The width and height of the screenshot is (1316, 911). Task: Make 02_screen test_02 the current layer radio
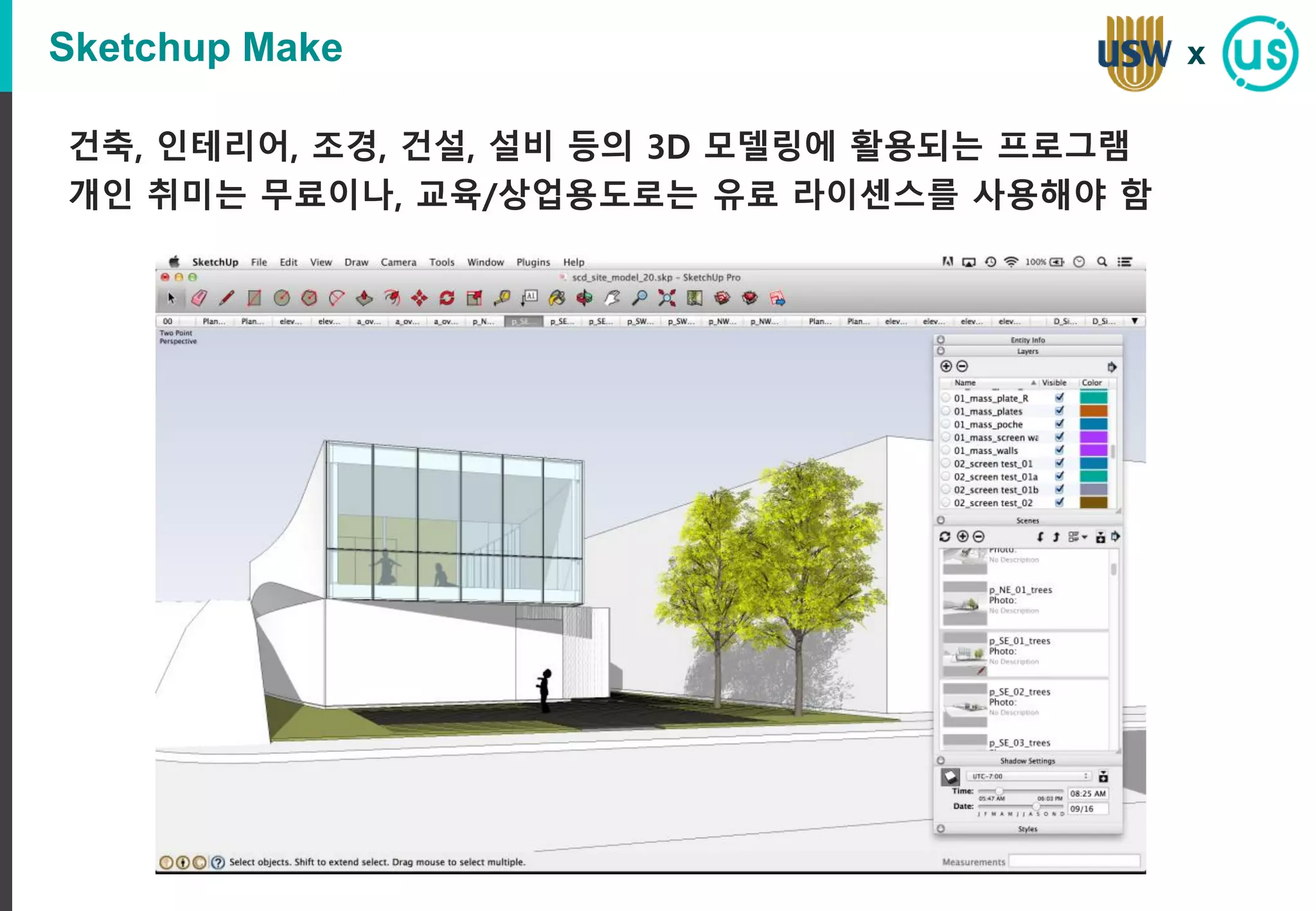(946, 503)
